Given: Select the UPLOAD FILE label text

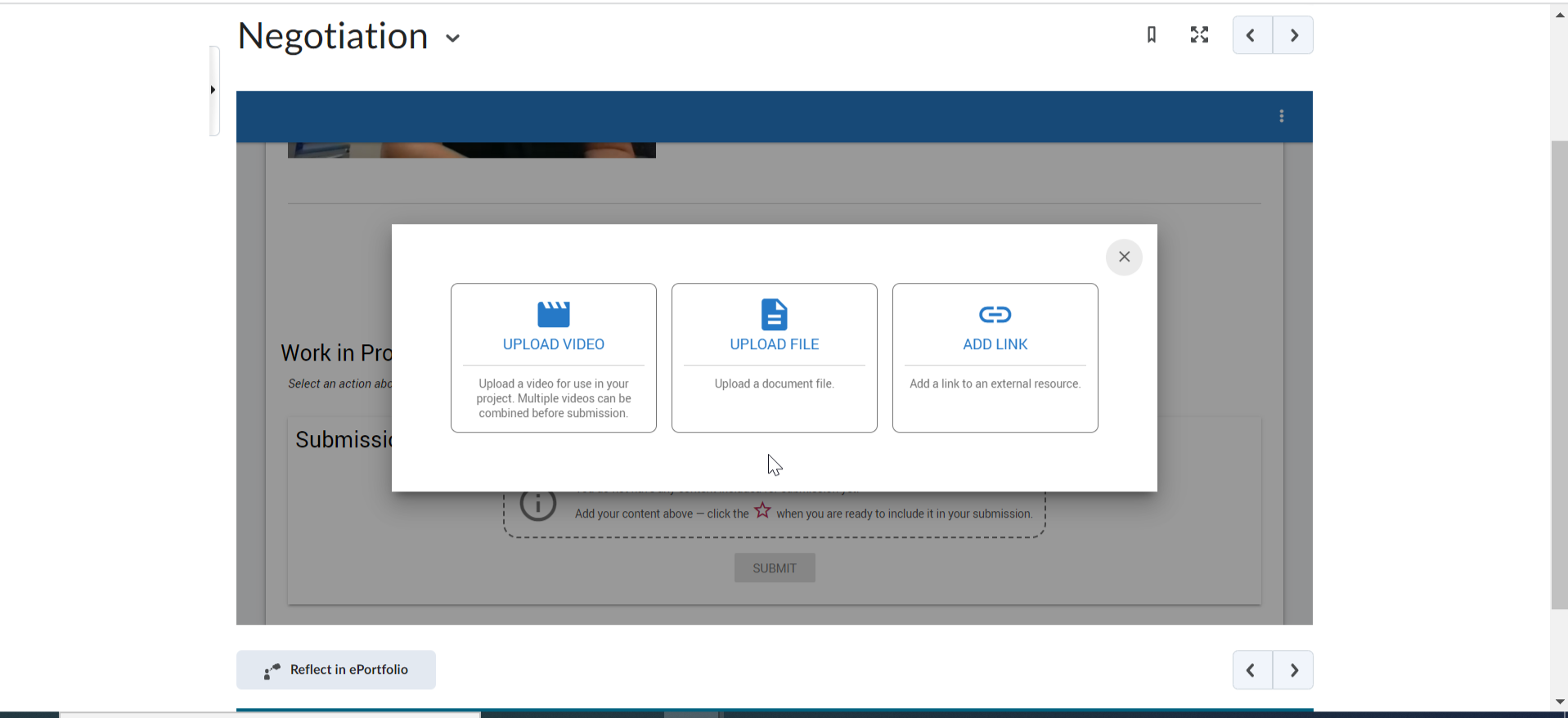Looking at the screenshot, I should pyautogui.click(x=774, y=344).
